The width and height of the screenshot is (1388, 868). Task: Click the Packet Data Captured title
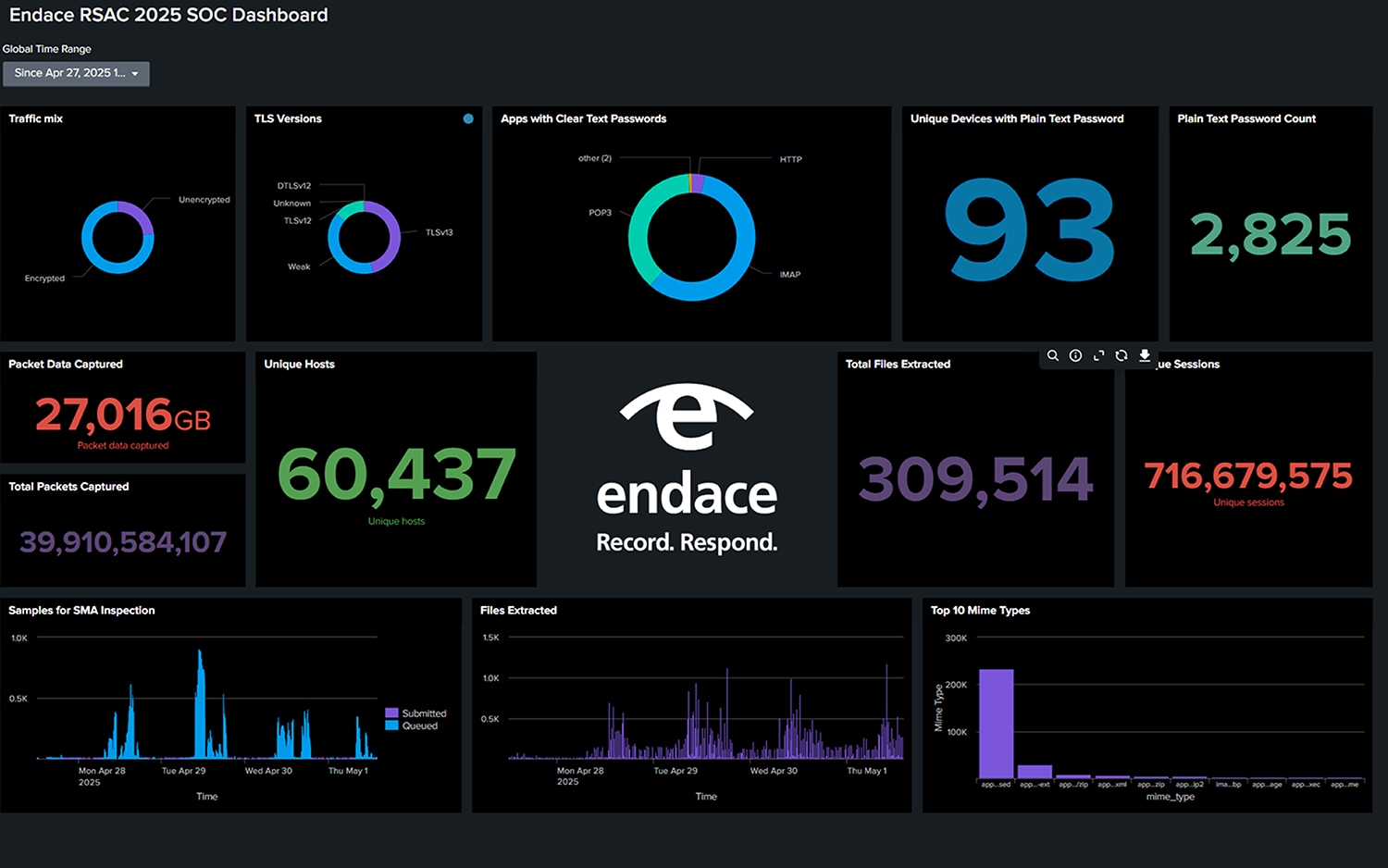(66, 364)
